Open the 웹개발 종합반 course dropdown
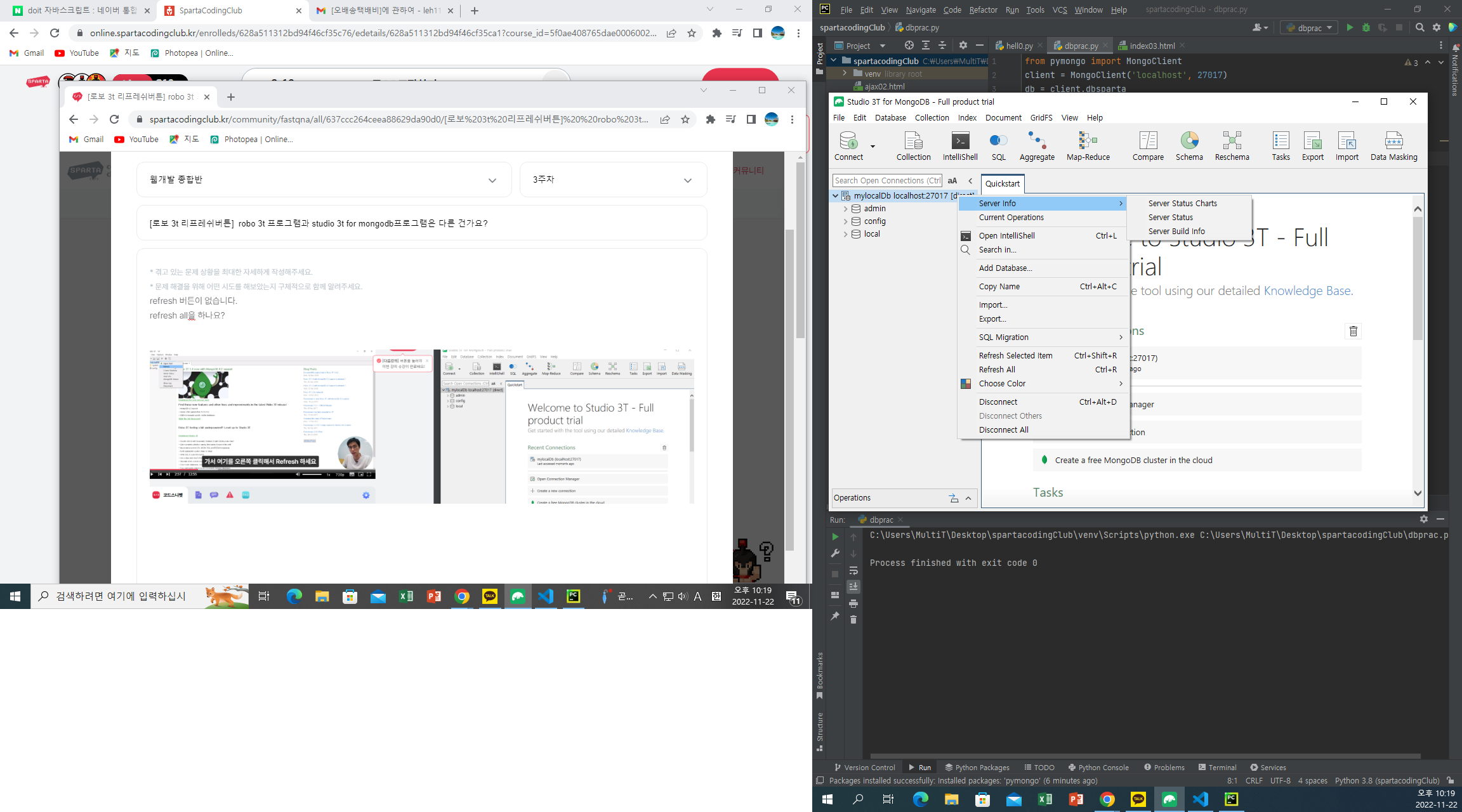Viewport: 1462px width, 812px height. pos(324,180)
